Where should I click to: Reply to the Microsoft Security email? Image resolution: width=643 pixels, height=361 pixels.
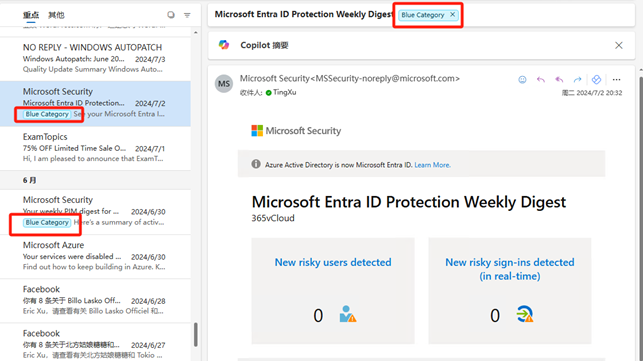541,80
